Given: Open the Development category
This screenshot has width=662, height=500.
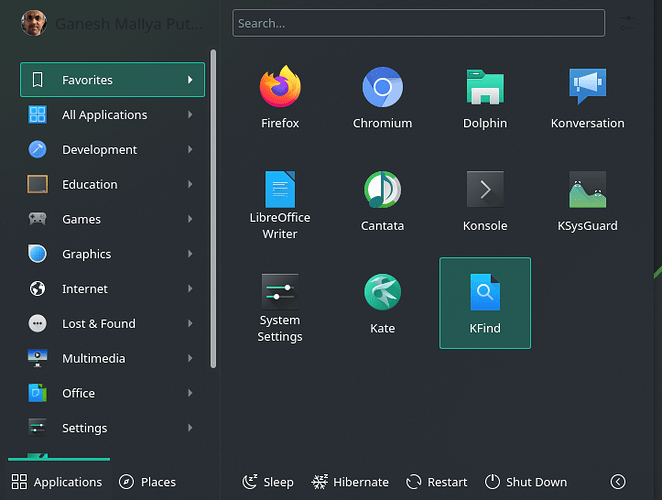Looking at the screenshot, I should pos(112,149).
